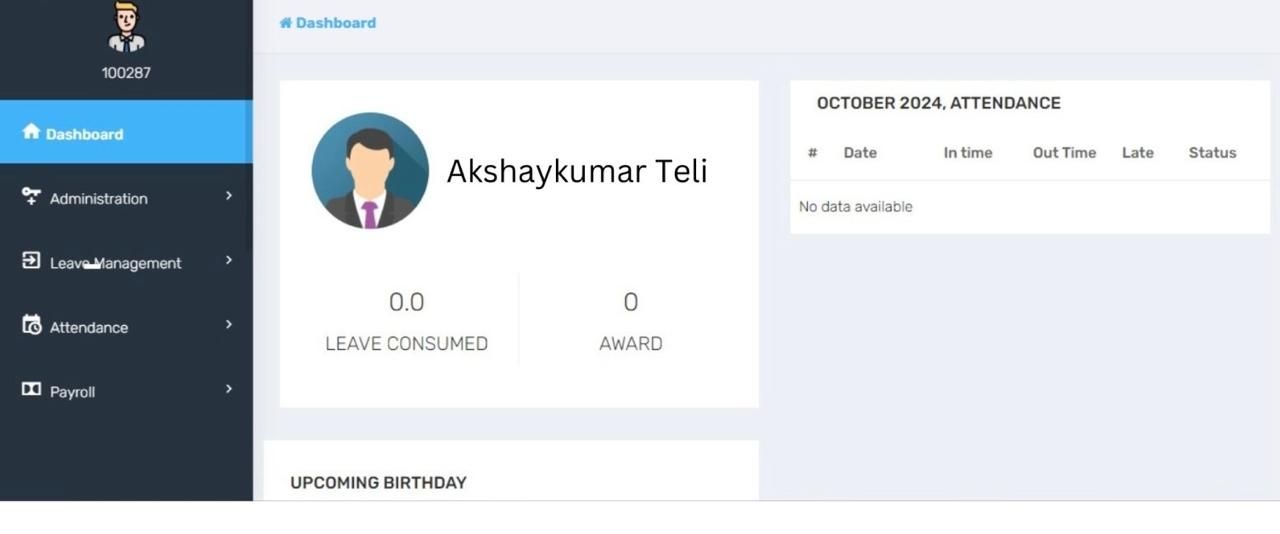Select the Dashboard sidebar menu item
Image resolution: width=1280 pixels, height=534 pixels.
pyautogui.click(x=85, y=134)
